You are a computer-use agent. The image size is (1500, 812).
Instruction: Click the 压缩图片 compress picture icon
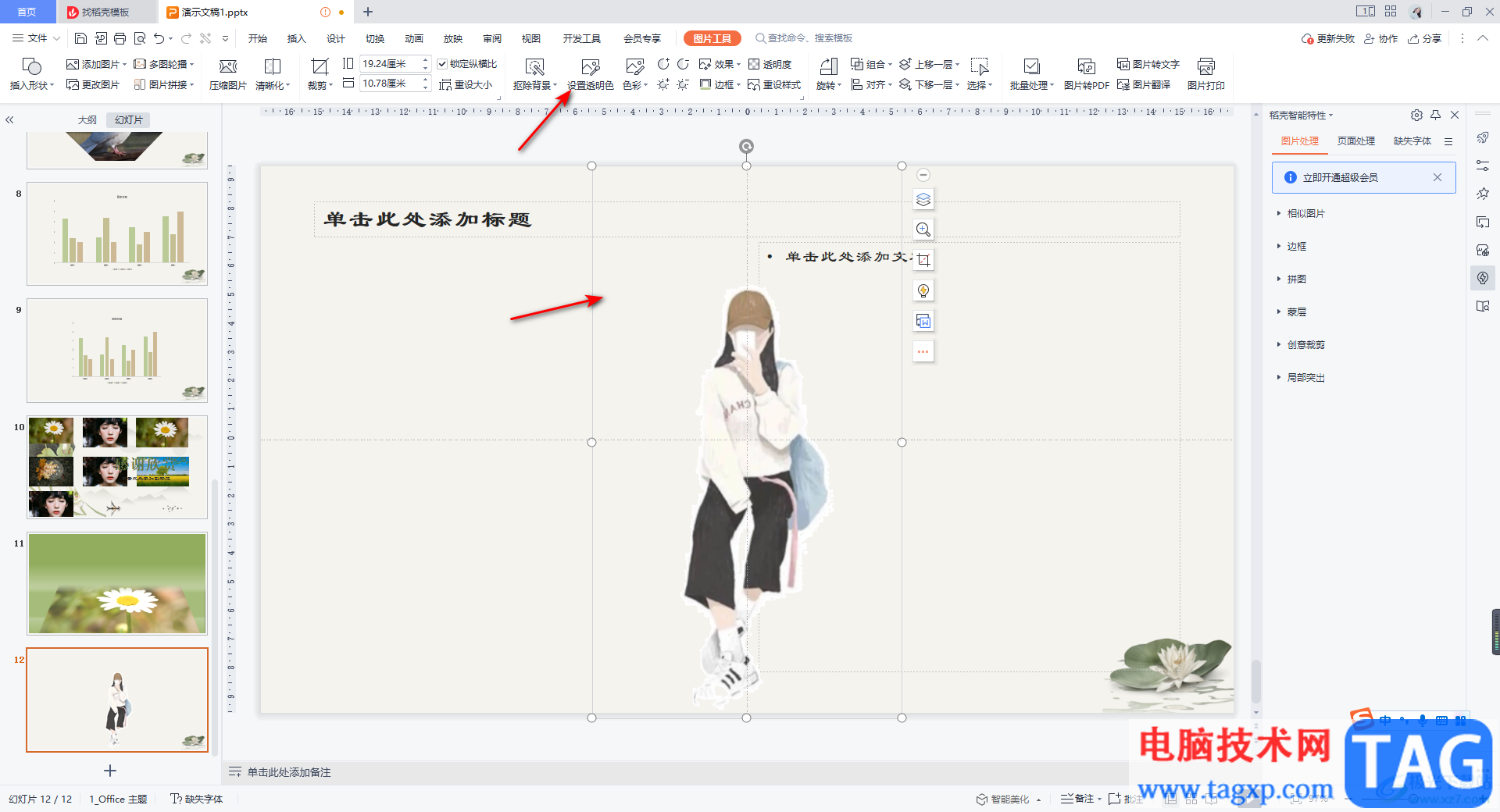tap(228, 67)
